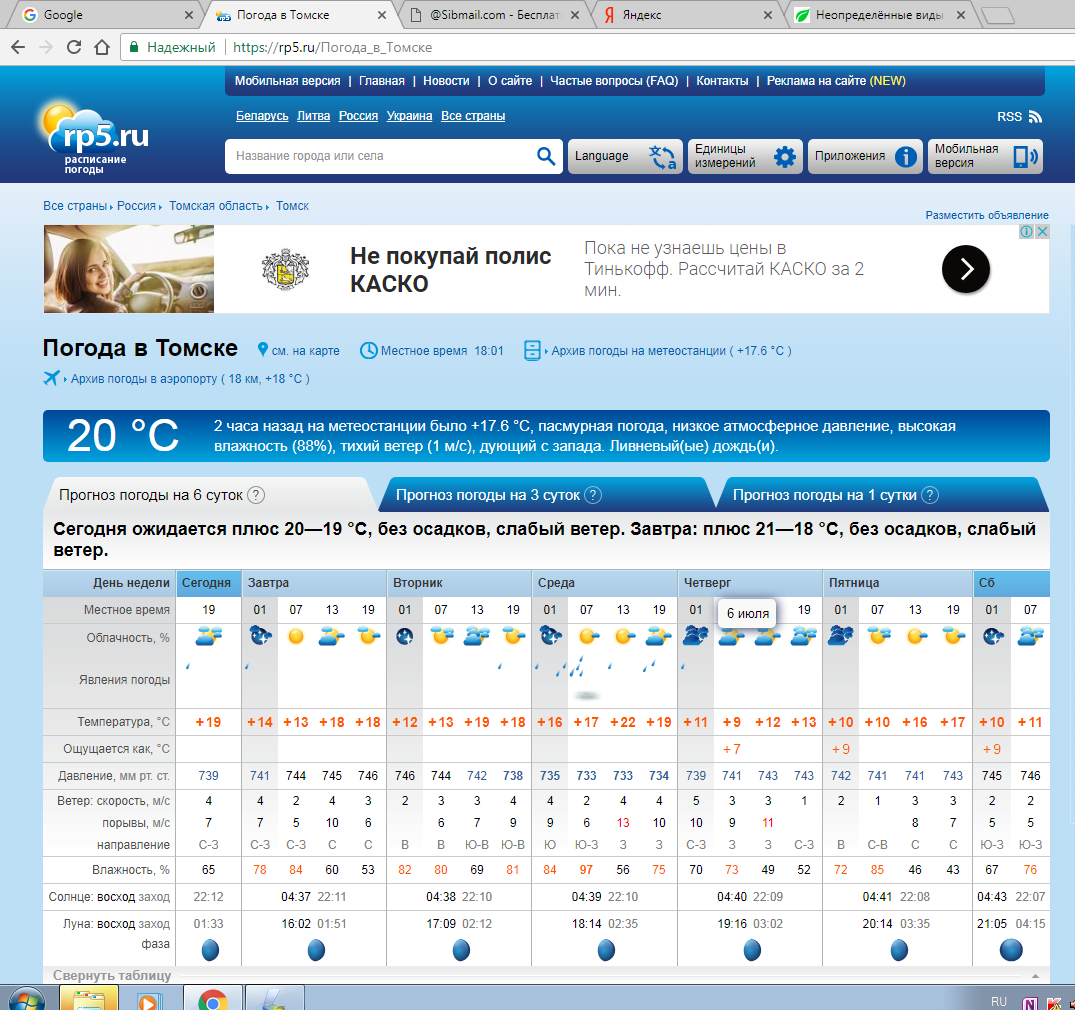
Task: Click the map pin icon near 'см. на карте'
Action: (263, 350)
